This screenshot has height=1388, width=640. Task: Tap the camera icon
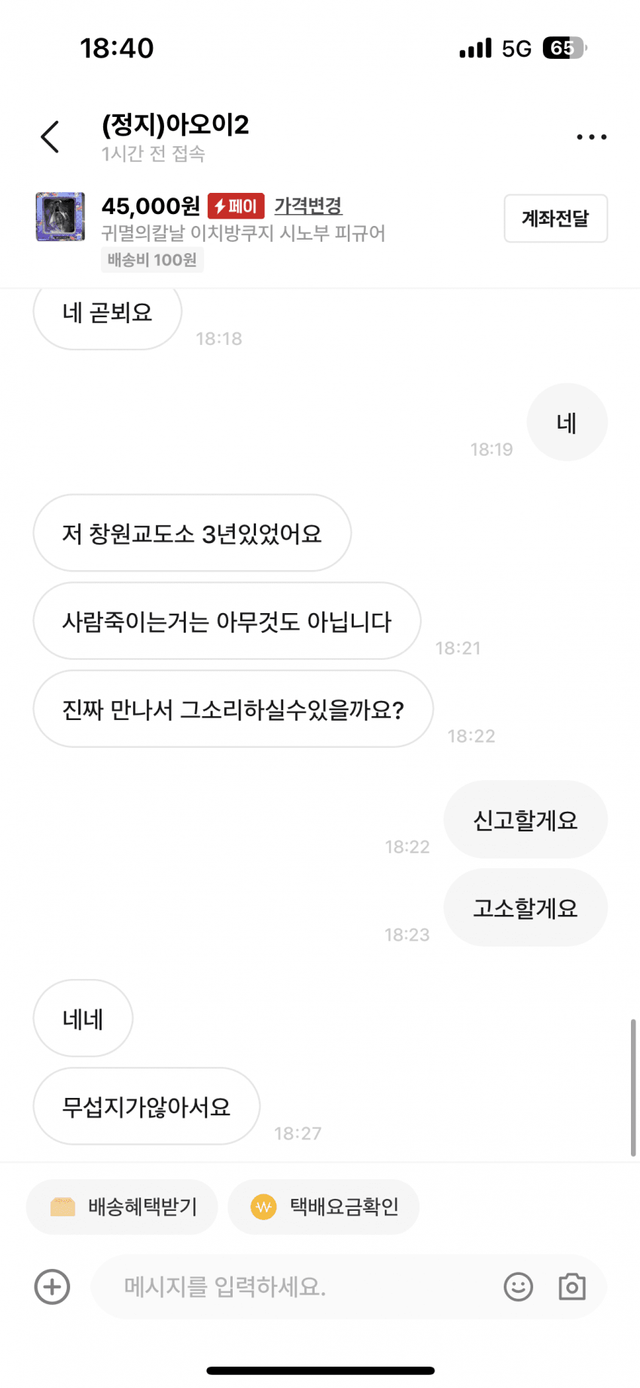tap(572, 1286)
